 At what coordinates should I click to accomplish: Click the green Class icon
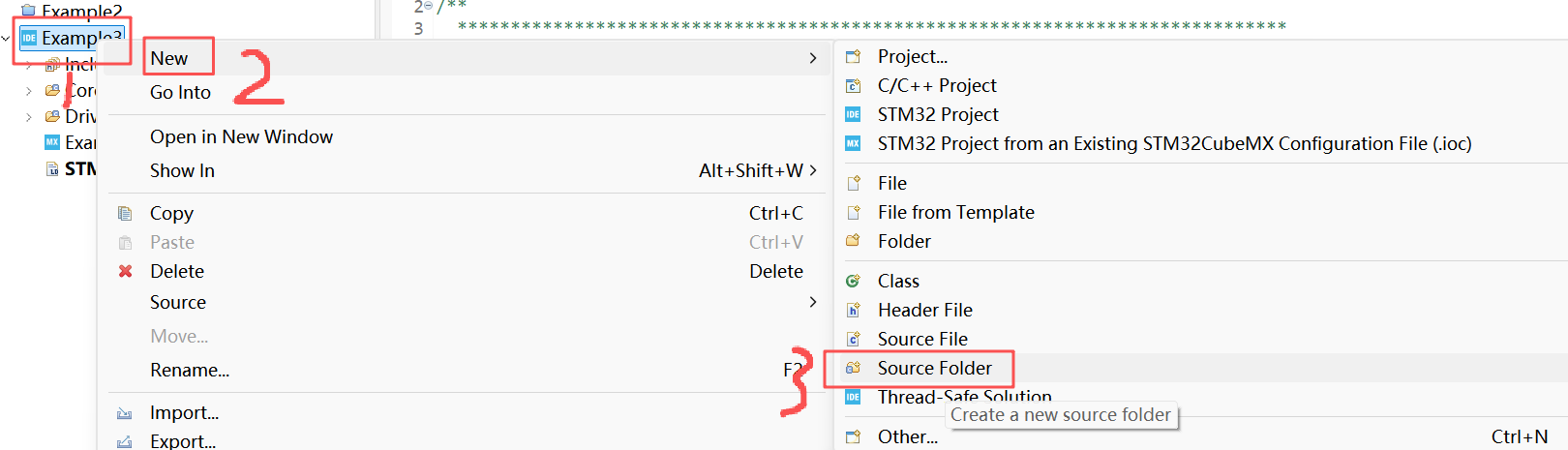[x=853, y=281]
